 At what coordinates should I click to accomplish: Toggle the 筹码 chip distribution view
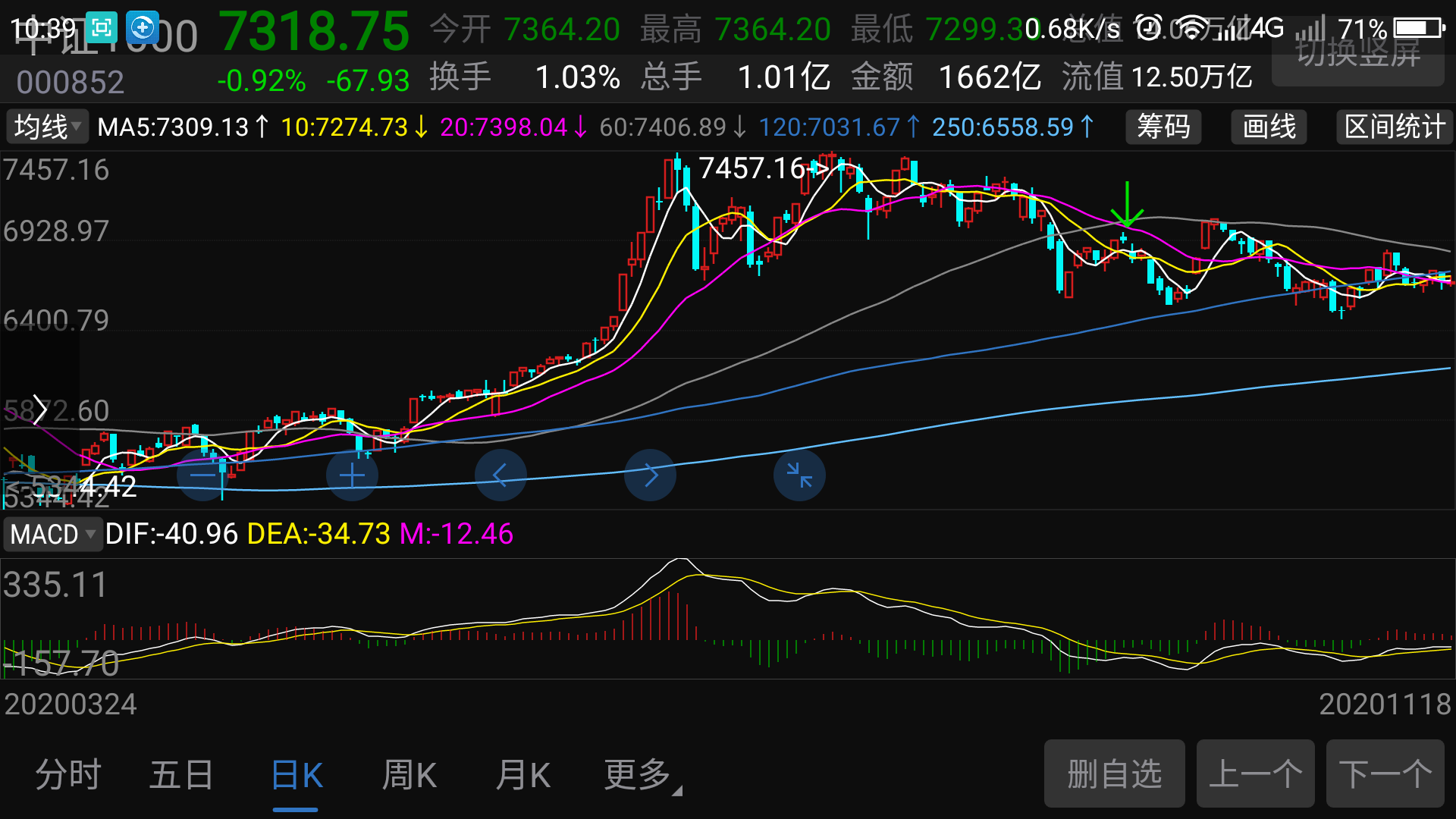[1163, 127]
